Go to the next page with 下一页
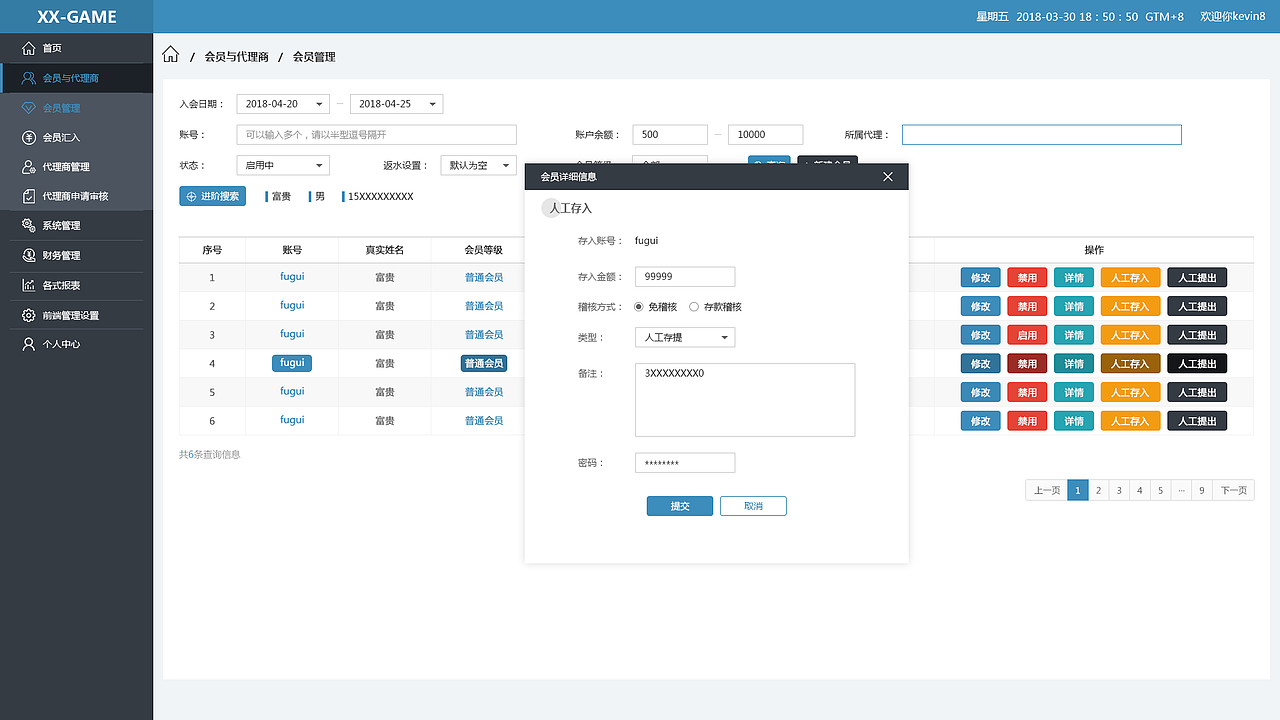 click(x=1233, y=490)
